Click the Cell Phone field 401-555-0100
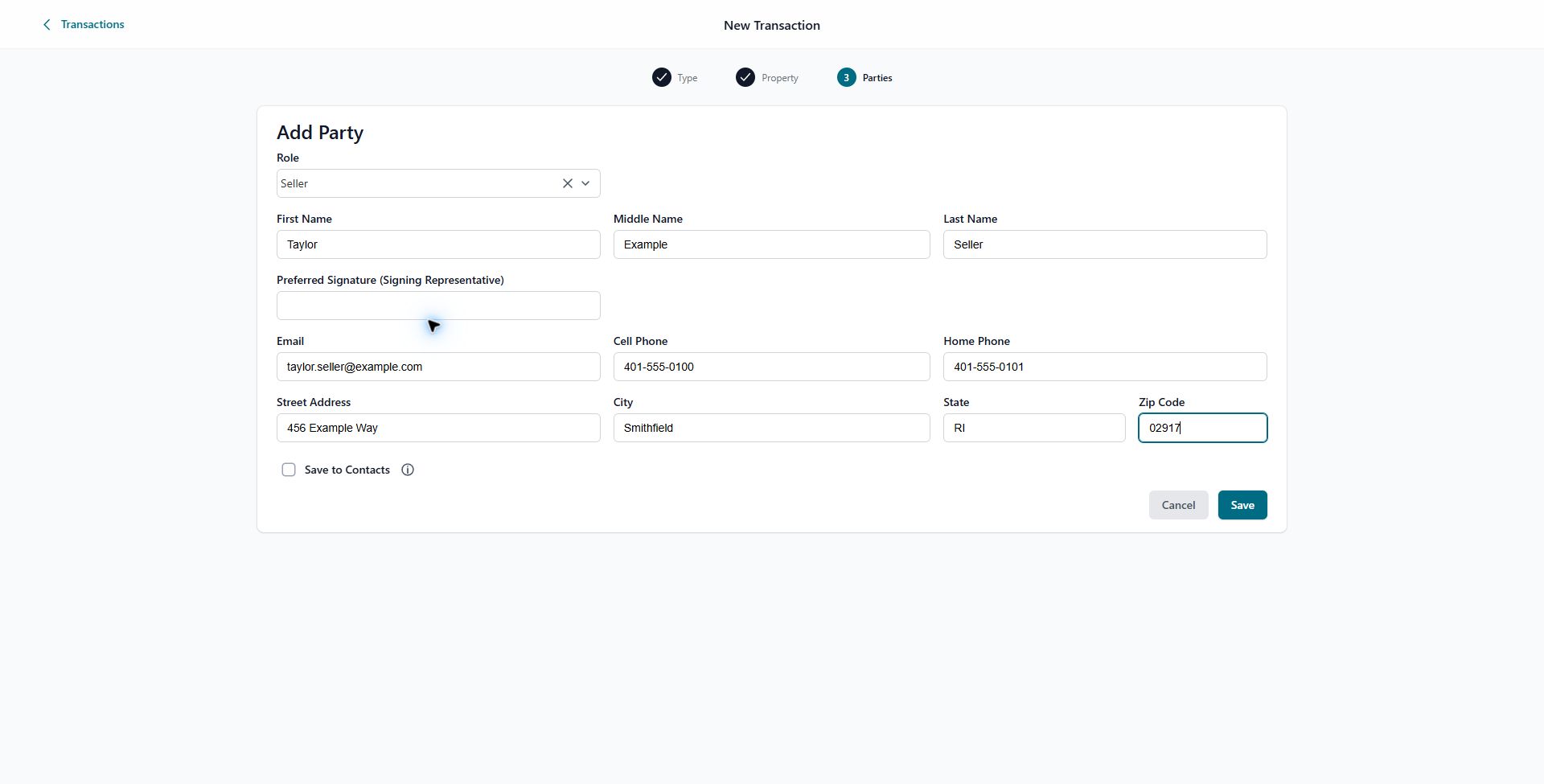1544x784 pixels. (x=772, y=367)
